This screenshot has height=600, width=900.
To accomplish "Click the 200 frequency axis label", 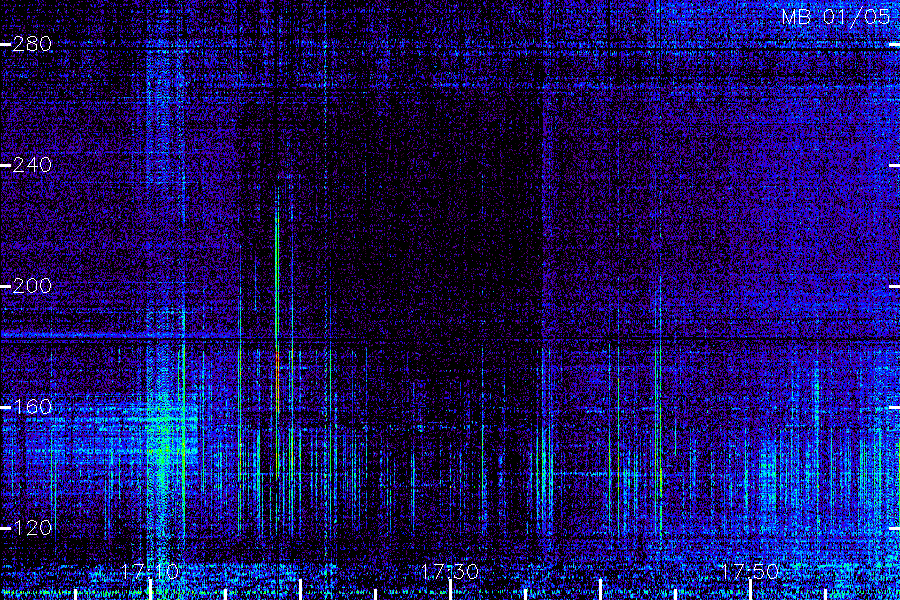I will pyautogui.click(x=32, y=286).
